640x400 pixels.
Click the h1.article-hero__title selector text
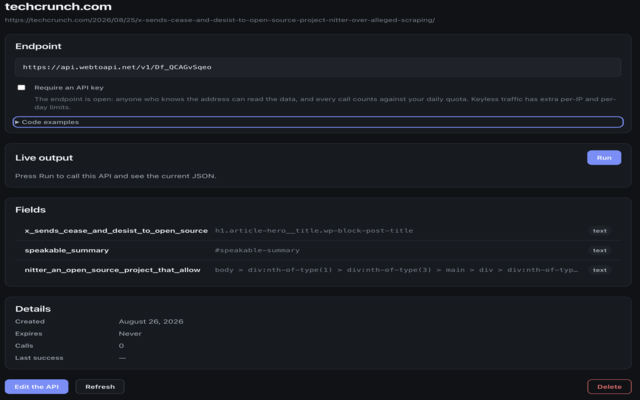(x=314, y=231)
